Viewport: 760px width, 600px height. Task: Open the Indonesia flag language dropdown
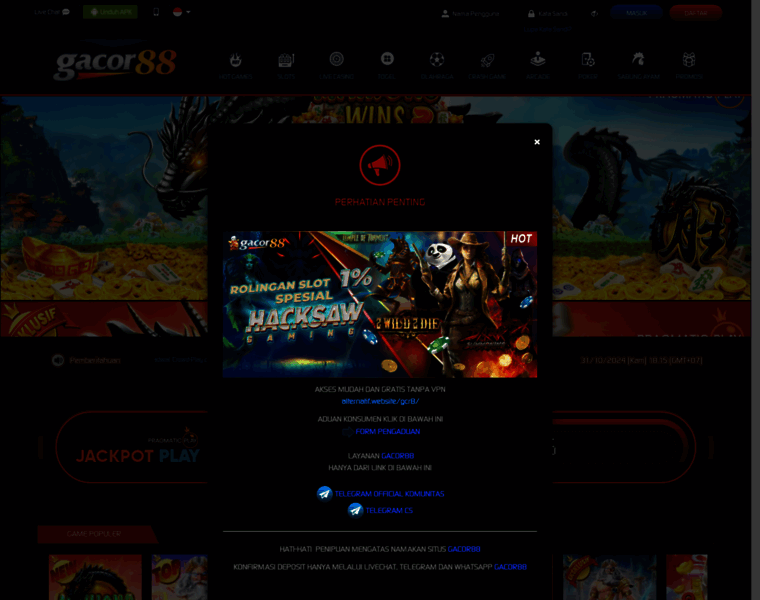[x=181, y=12]
